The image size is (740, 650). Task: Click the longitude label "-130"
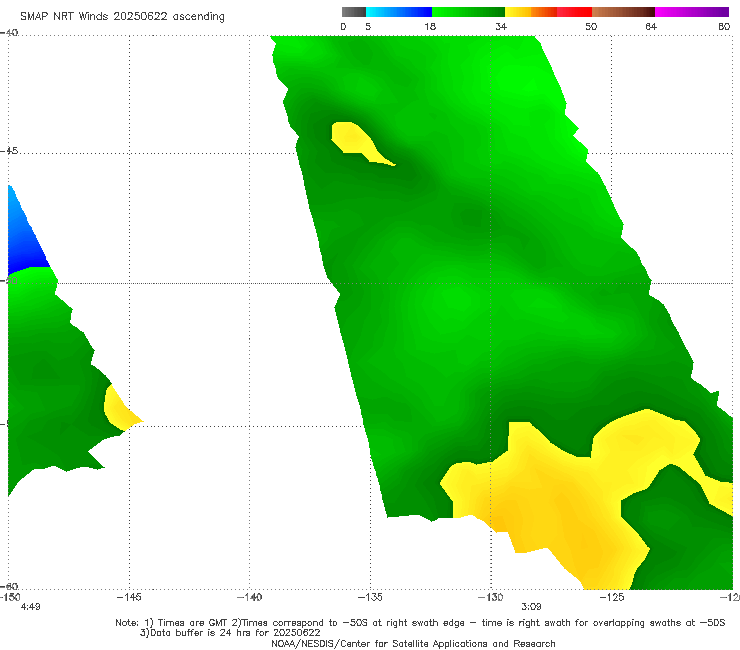pyautogui.click(x=490, y=597)
